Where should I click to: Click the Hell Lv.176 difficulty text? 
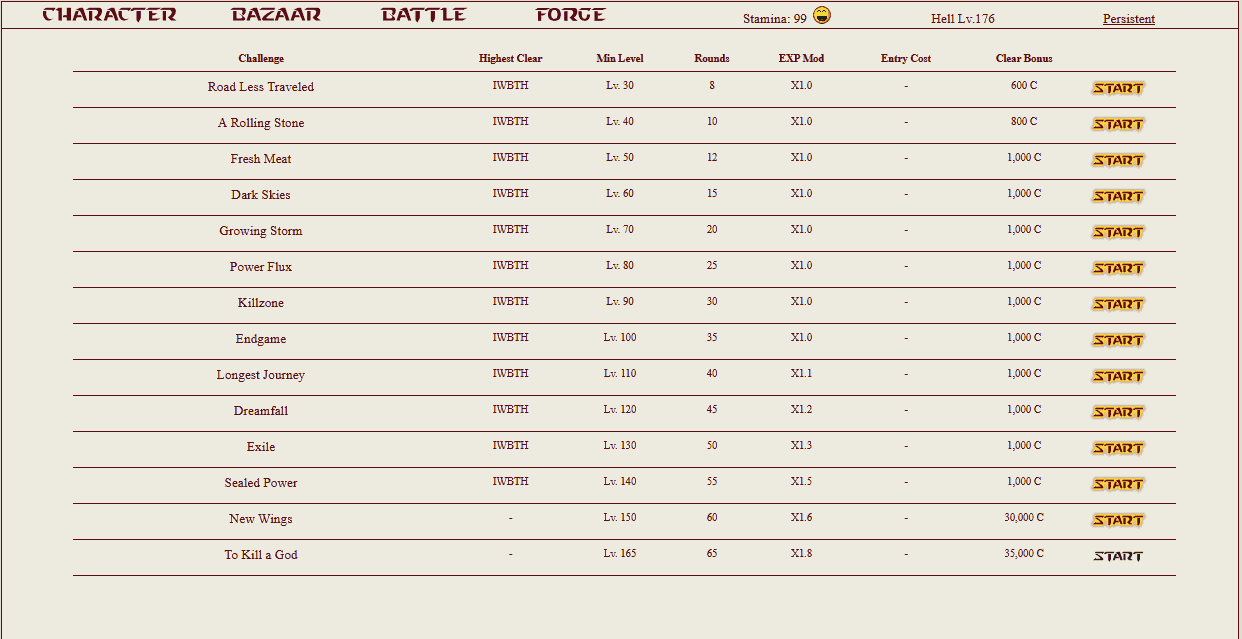tap(962, 19)
